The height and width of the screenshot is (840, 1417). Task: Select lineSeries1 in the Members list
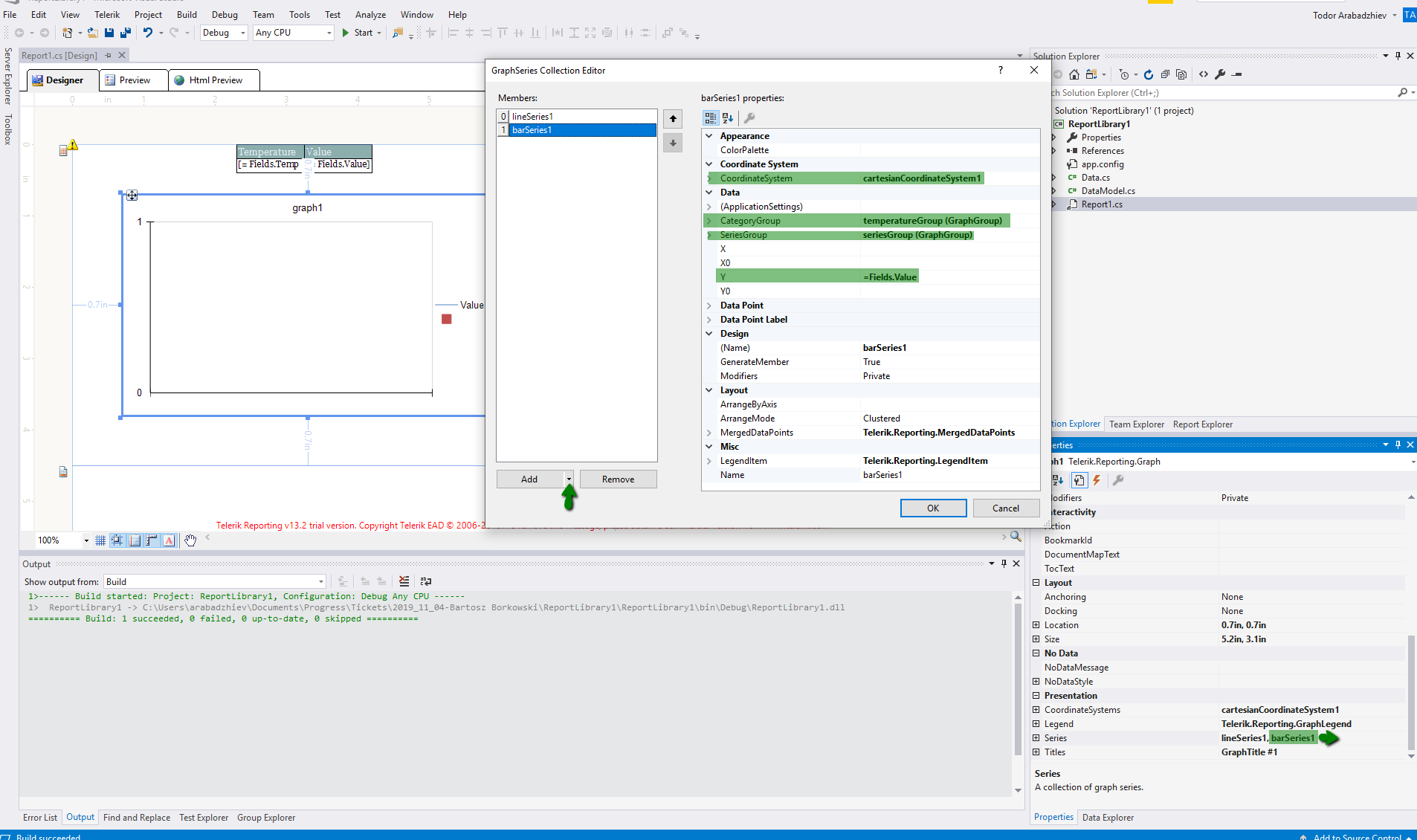coord(532,117)
